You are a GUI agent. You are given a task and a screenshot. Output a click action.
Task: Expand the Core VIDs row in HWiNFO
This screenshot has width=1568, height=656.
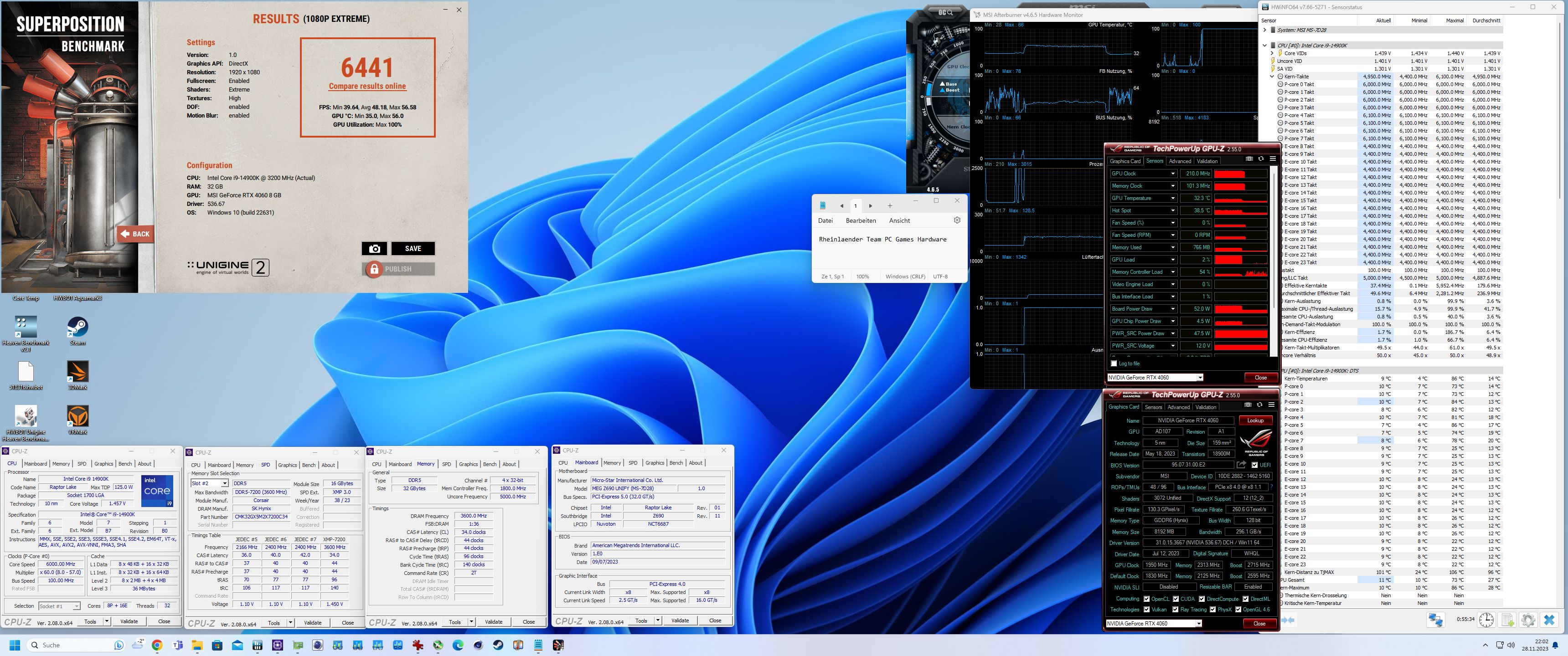pyautogui.click(x=1272, y=53)
